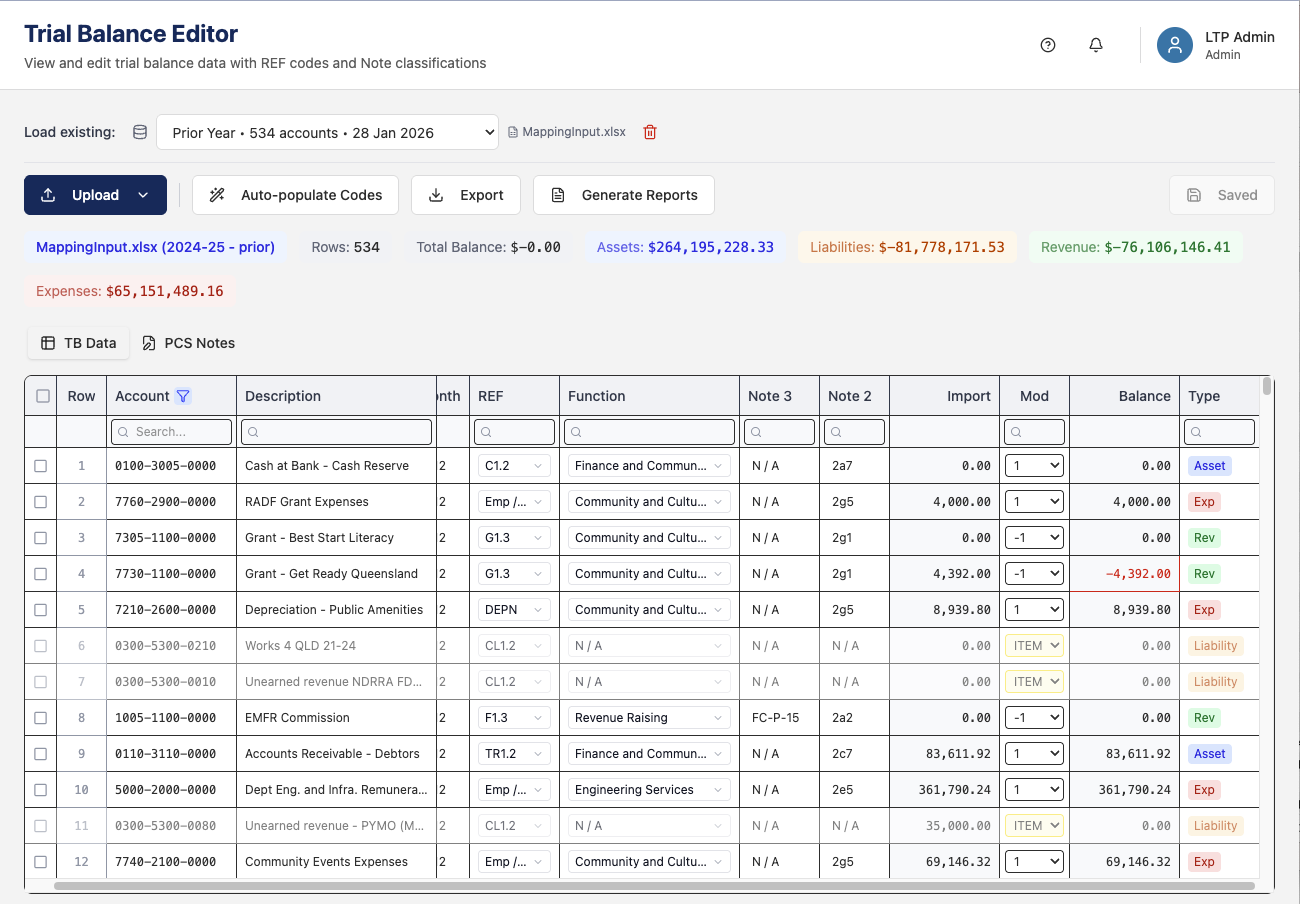Click the Expenses total chip
1300x904 pixels.
tap(129, 291)
